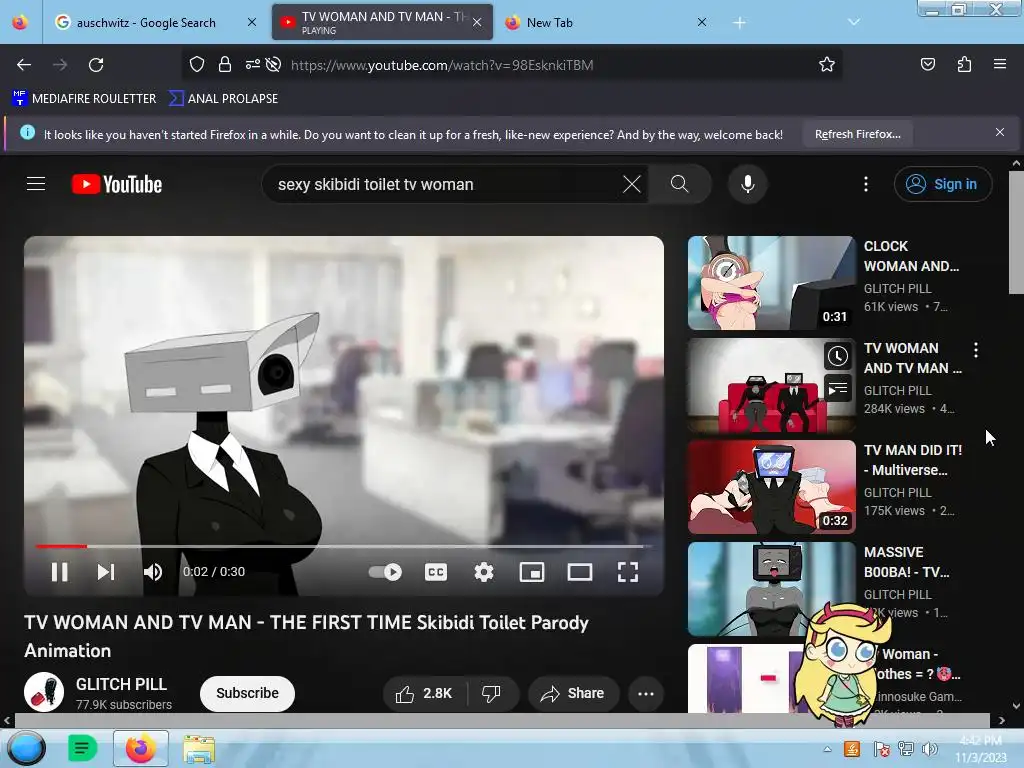Click the address bar URL
Screen dimensions: 1024x768
coord(442,65)
